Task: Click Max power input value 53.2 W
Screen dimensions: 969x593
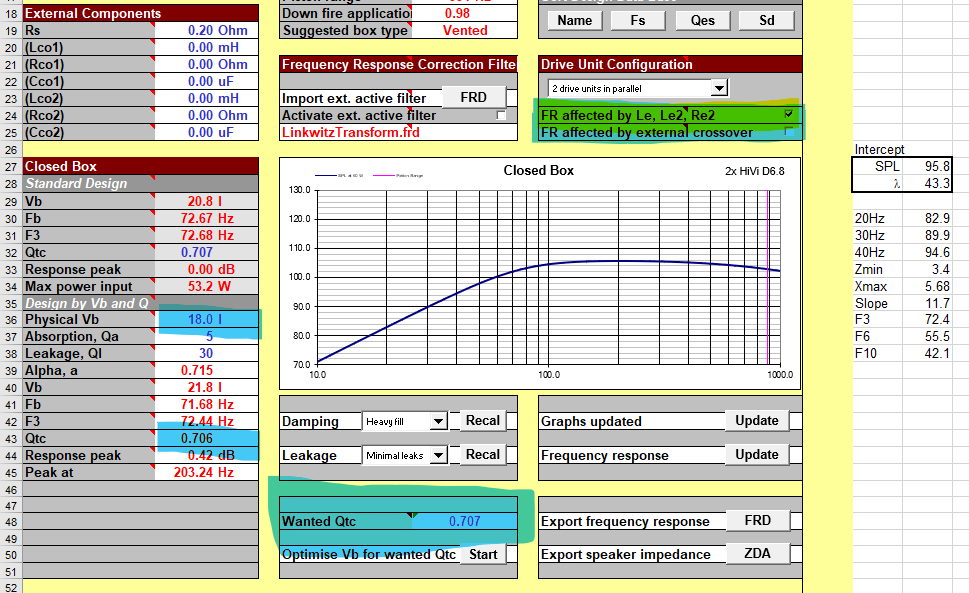Action: 206,287
